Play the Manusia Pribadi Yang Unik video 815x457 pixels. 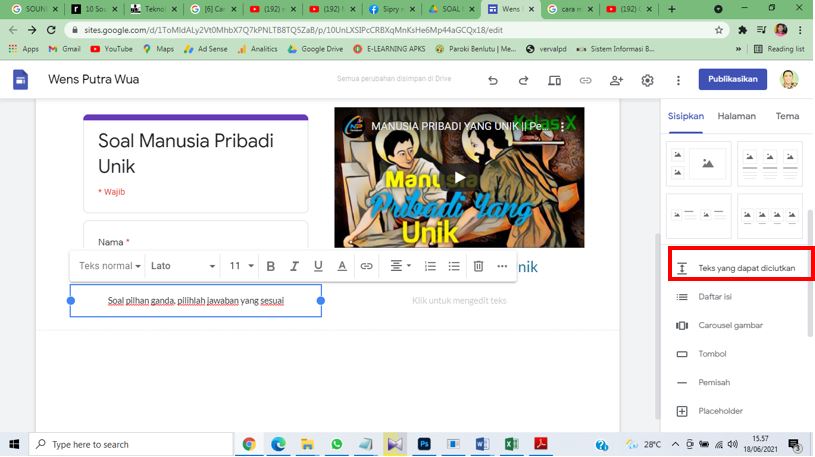click(459, 178)
